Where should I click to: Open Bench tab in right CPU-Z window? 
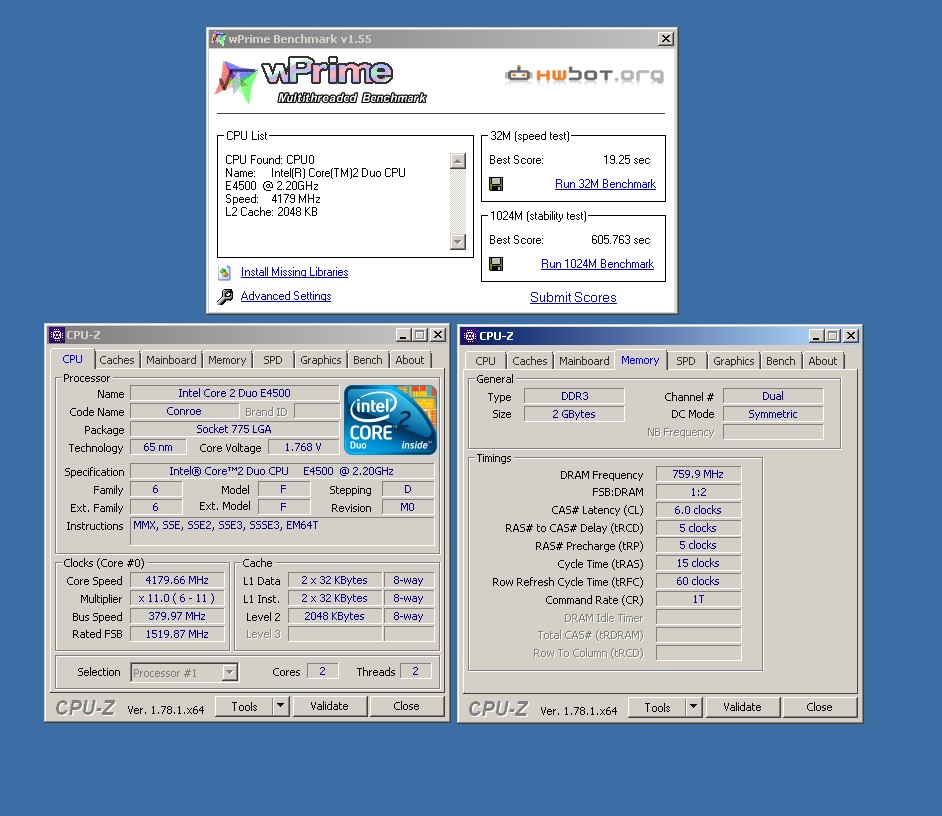click(x=780, y=361)
